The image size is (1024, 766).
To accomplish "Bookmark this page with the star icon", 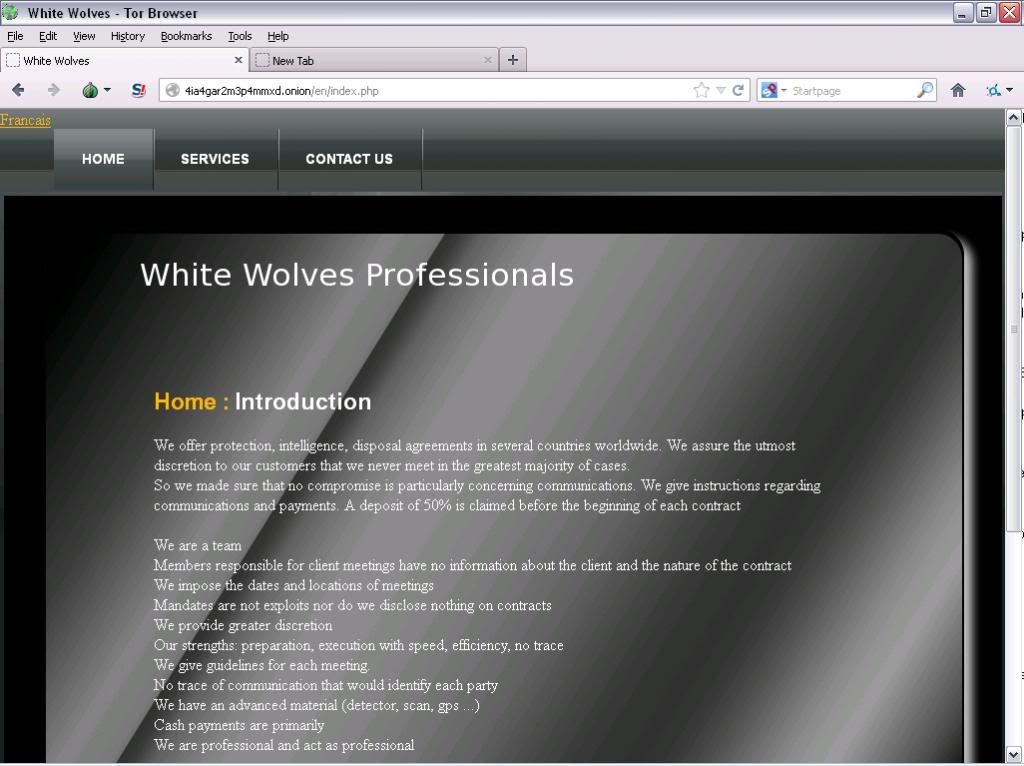I will pos(701,90).
